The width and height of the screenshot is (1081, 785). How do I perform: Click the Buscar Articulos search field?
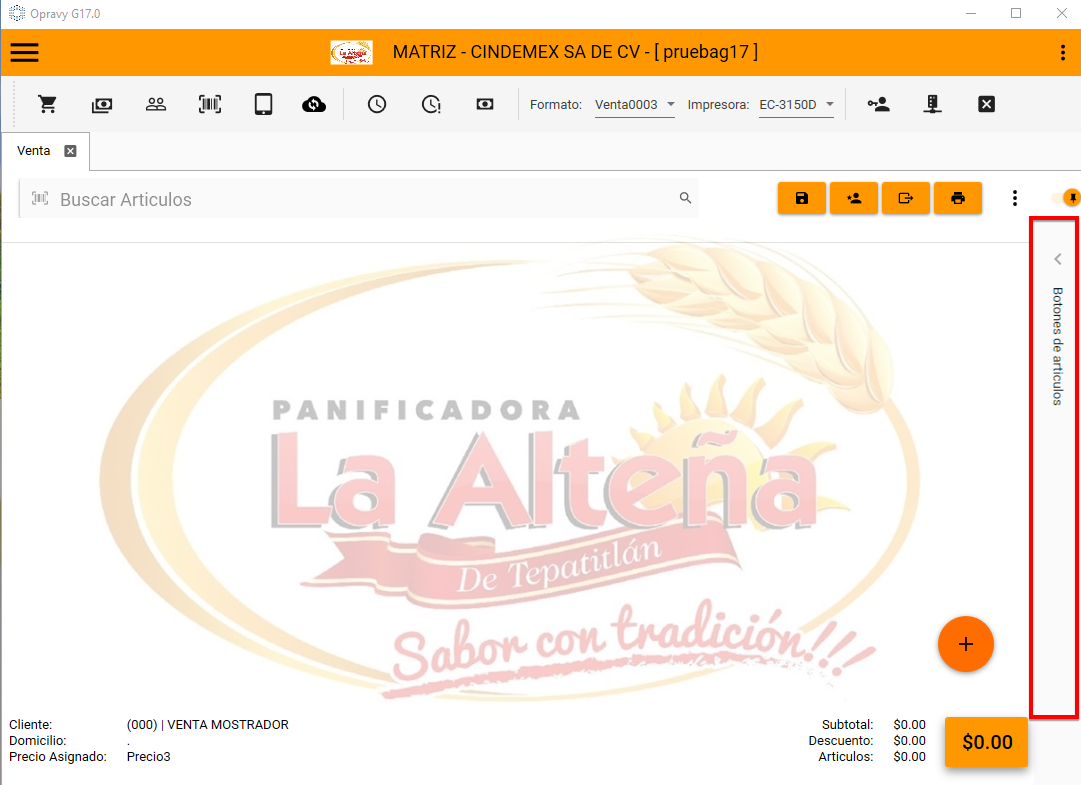pos(358,198)
